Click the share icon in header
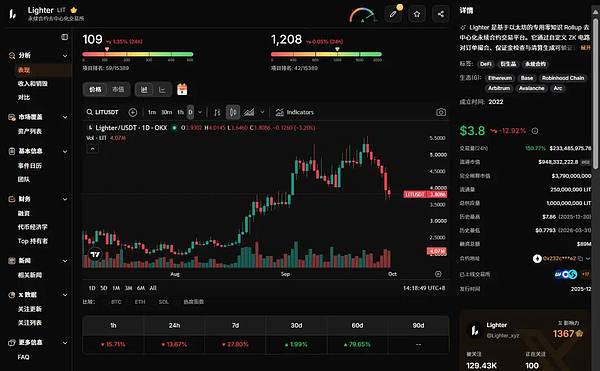This screenshot has height=371, width=600. pyautogui.click(x=440, y=14)
